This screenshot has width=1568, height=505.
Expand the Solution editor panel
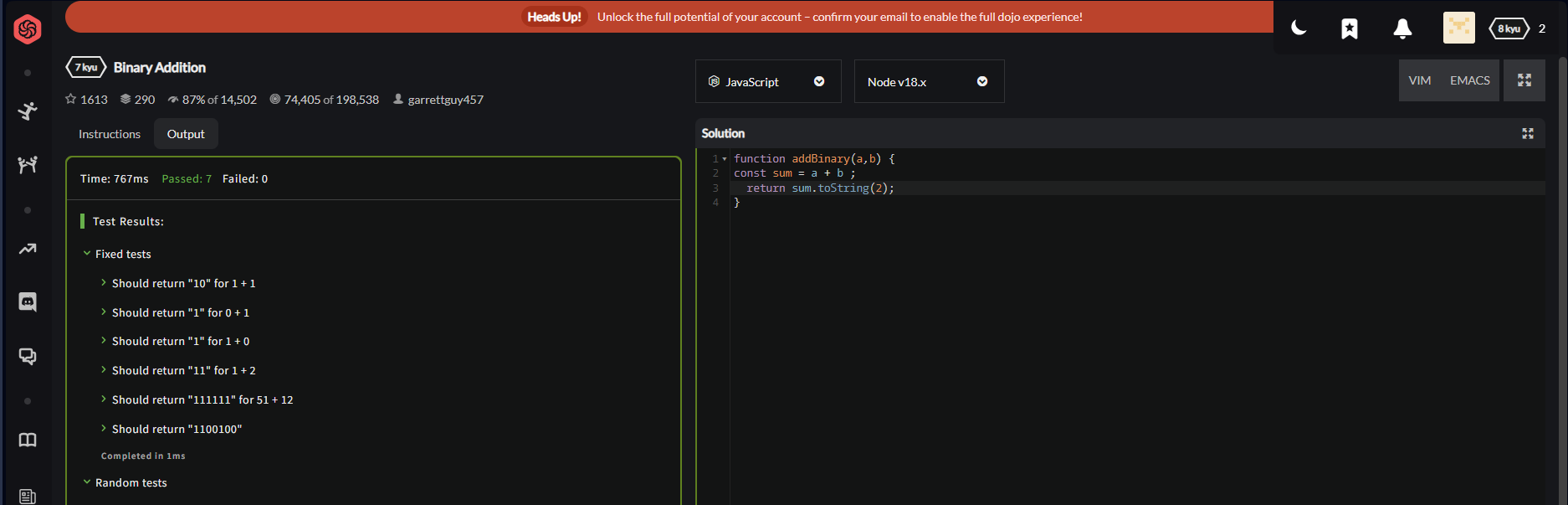click(1527, 134)
